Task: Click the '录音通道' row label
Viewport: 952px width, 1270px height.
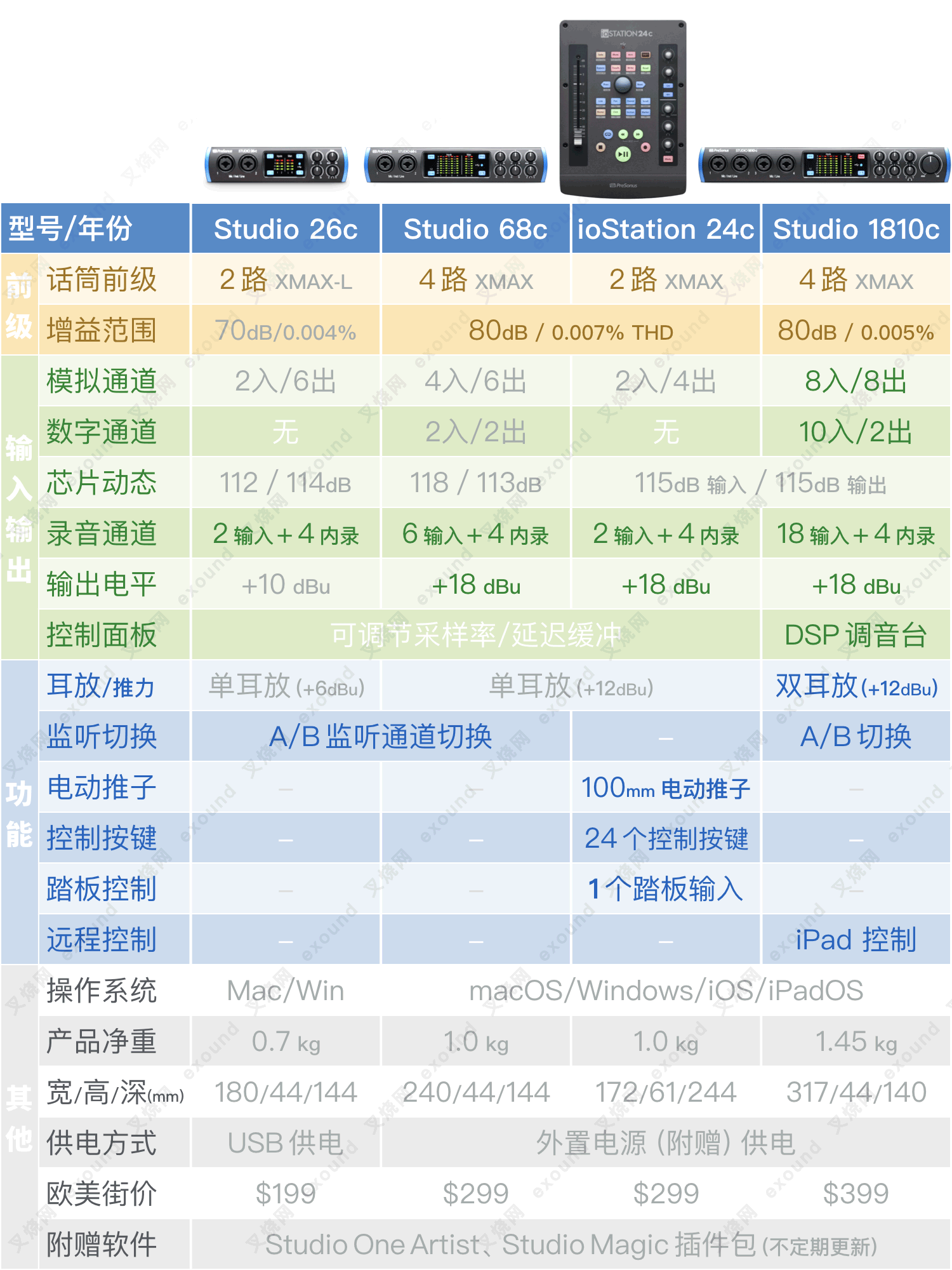Action: 114,533
